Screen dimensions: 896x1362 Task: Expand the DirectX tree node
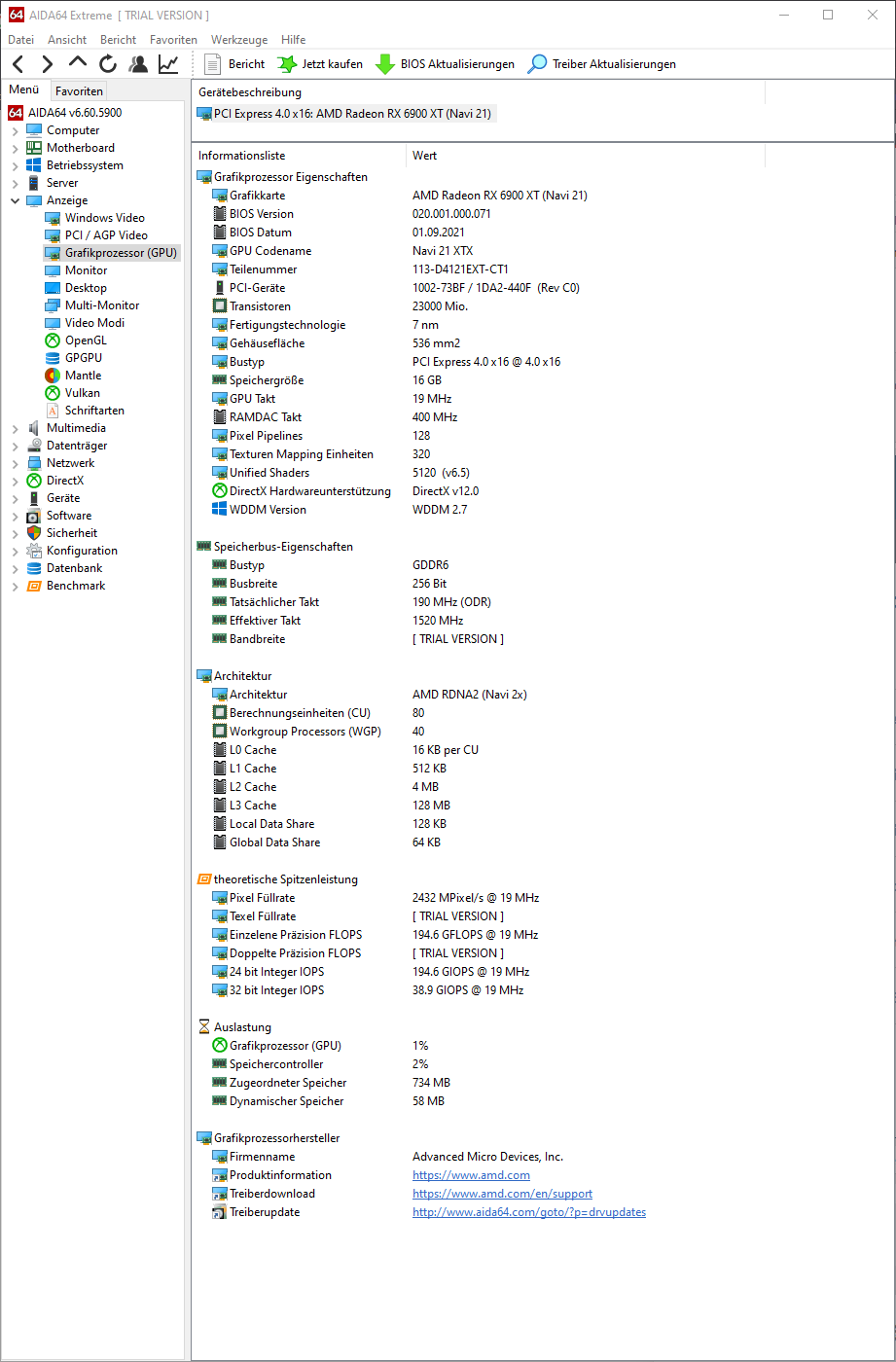pyautogui.click(x=15, y=481)
